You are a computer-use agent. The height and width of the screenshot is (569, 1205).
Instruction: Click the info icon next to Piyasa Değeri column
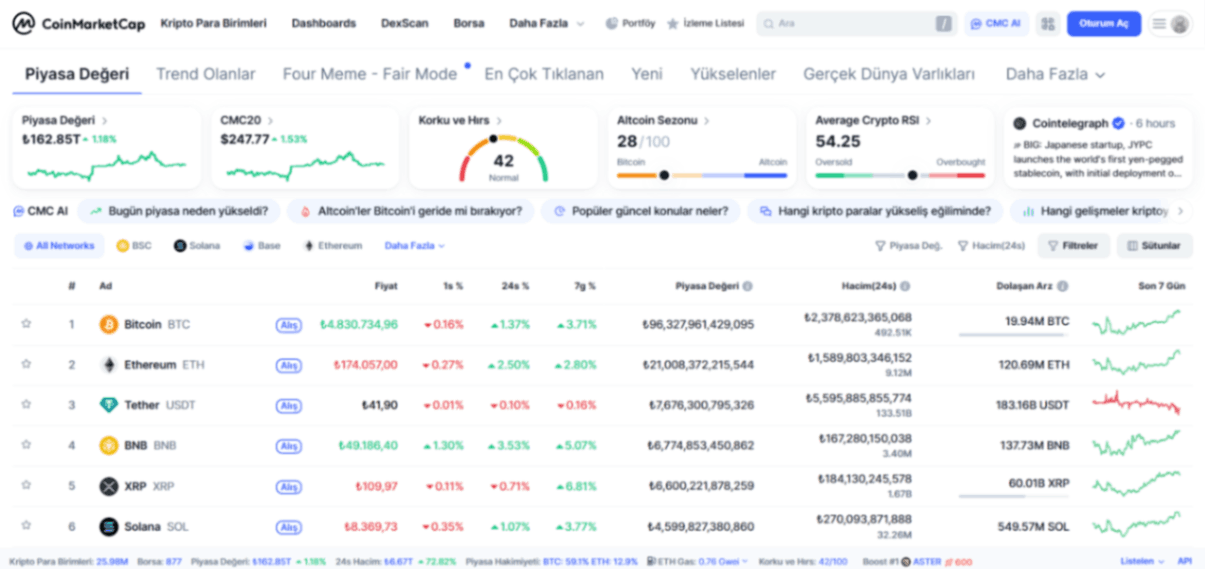coord(748,286)
